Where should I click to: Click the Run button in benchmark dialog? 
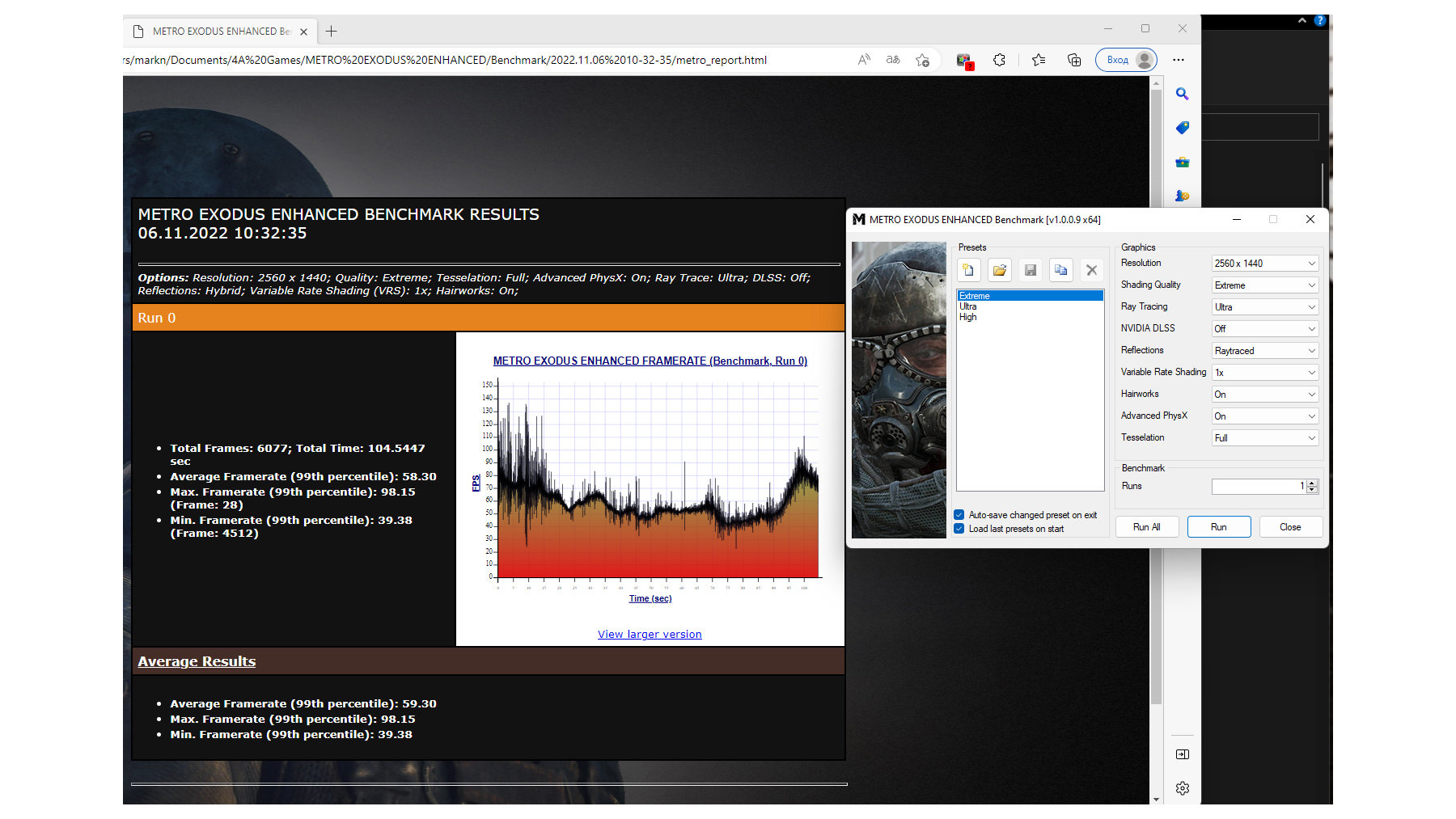1219,527
